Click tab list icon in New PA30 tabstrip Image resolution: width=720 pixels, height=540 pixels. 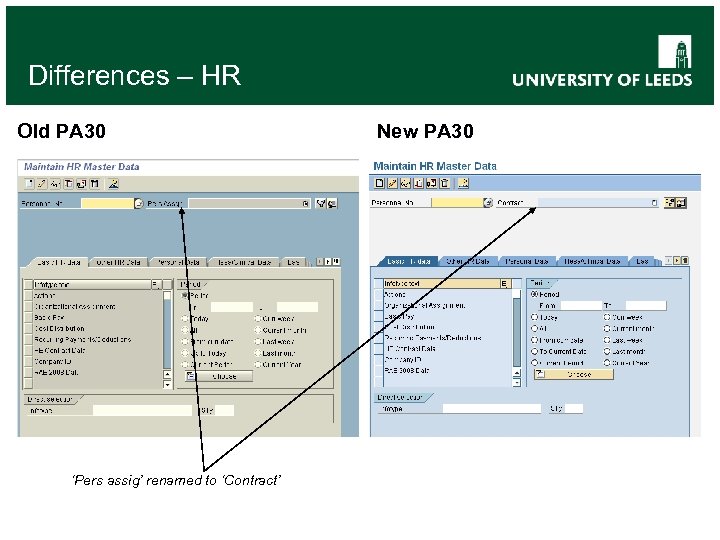click(x=685, y=260)
